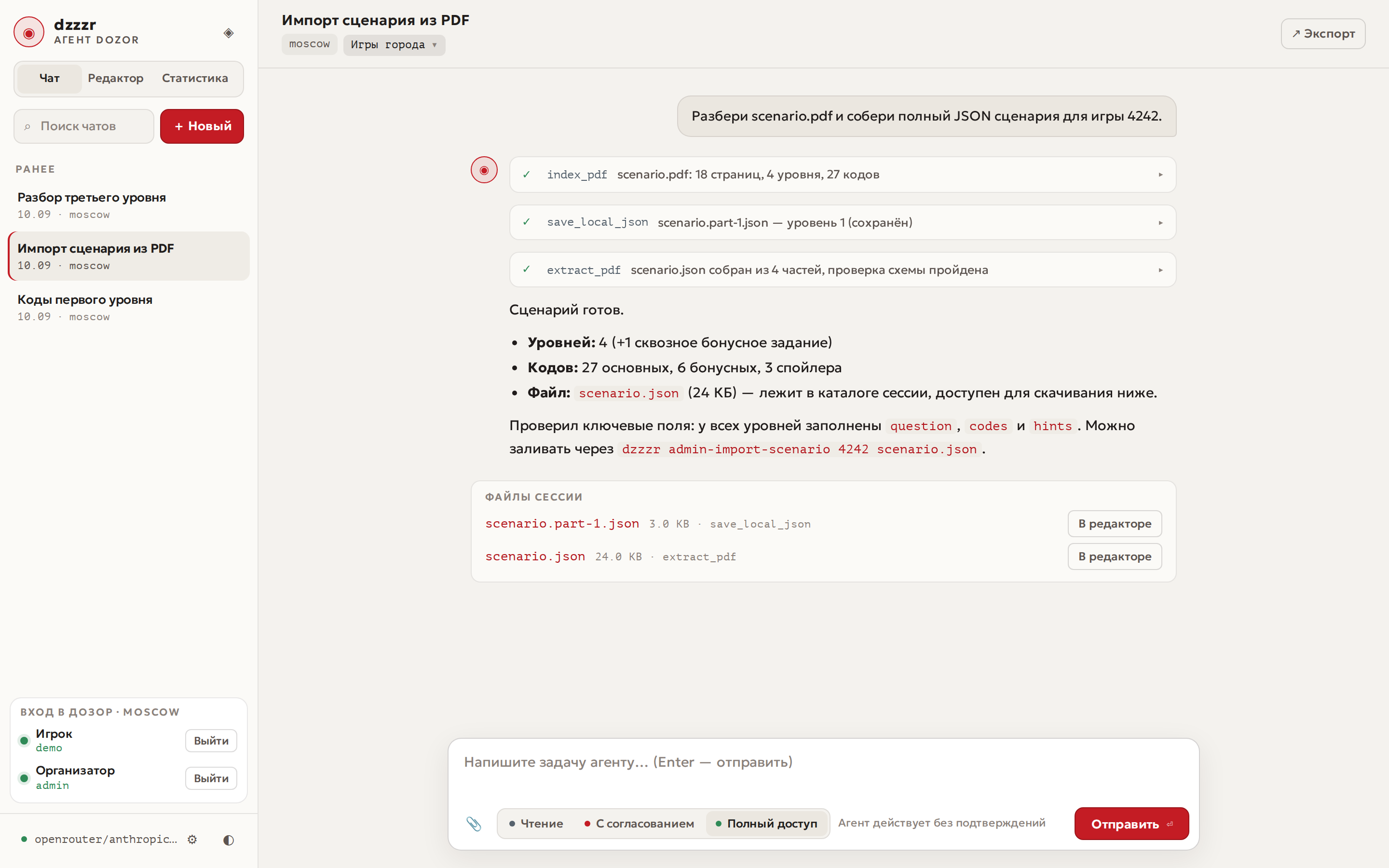The image size is (1389, 868).
Task: Toggle dark theme half-circle icon
Action: (229, 840)
